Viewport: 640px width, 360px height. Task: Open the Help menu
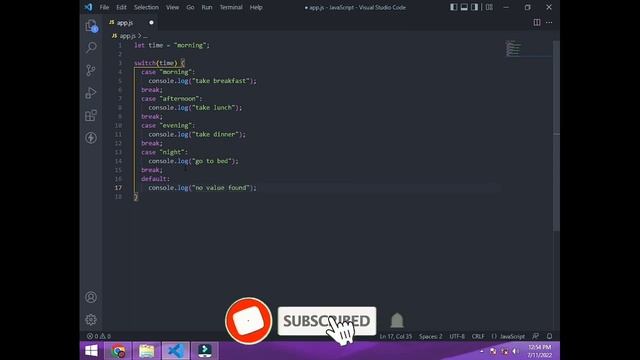pos(256,7)
